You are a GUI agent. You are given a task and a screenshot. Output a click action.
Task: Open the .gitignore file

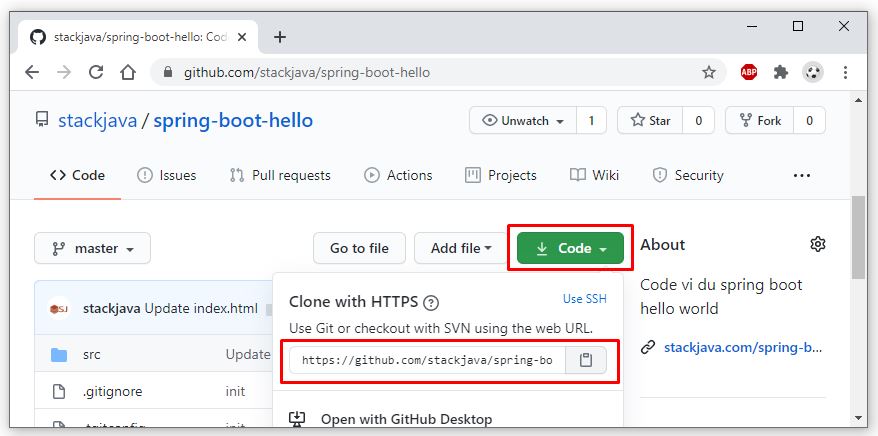112,391
